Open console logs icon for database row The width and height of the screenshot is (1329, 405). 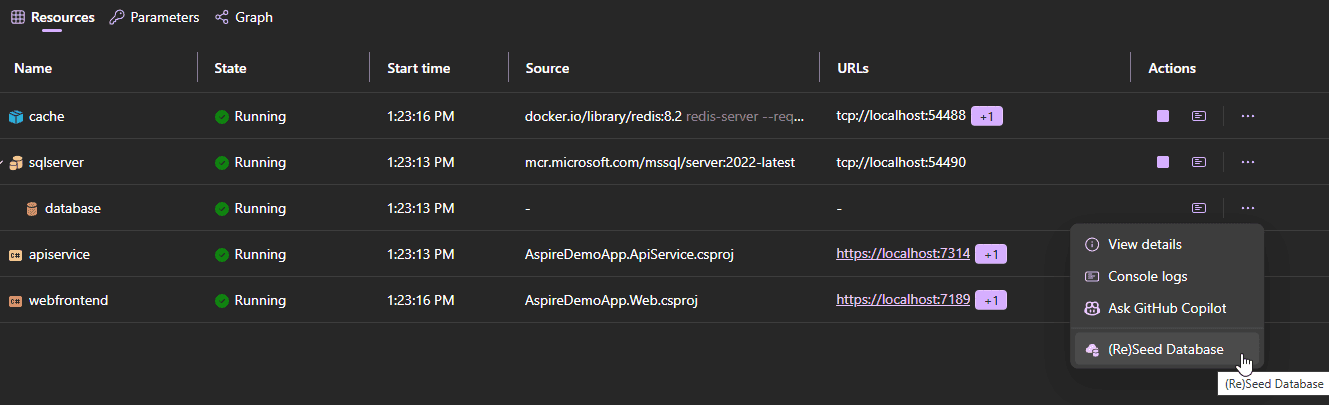[1198, 208]
